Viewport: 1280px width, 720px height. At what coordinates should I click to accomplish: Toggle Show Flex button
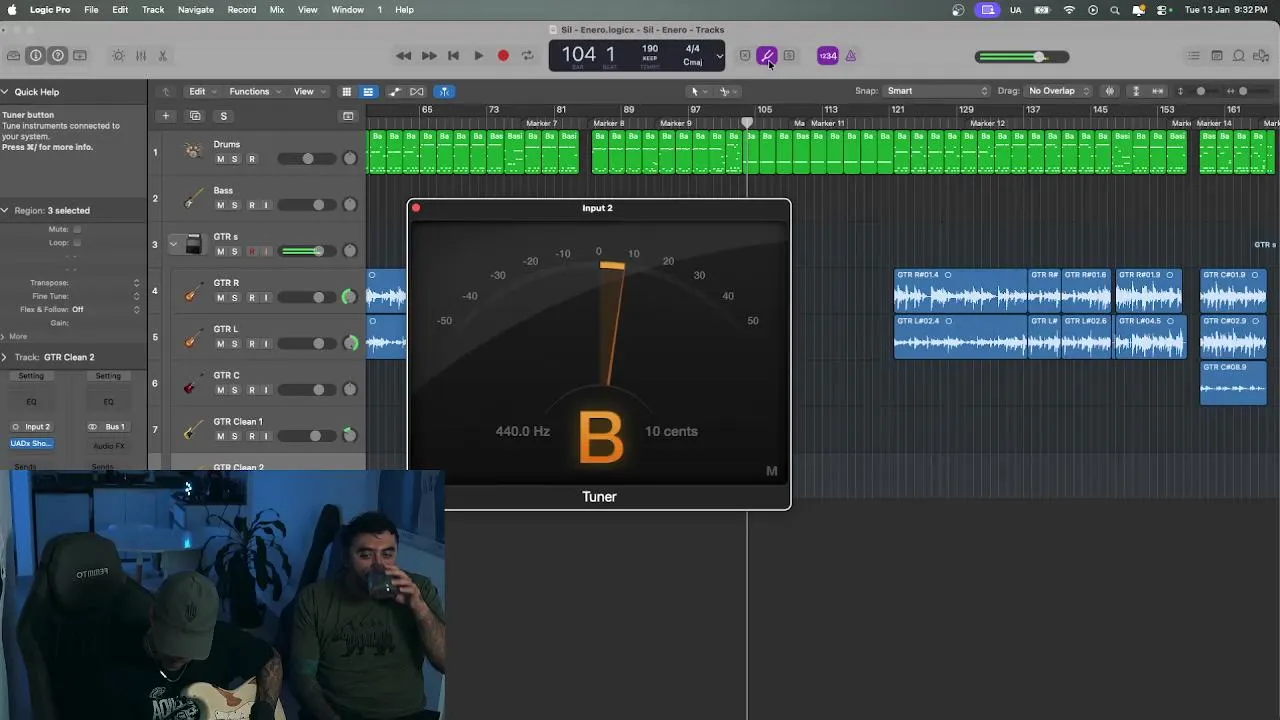417,91
